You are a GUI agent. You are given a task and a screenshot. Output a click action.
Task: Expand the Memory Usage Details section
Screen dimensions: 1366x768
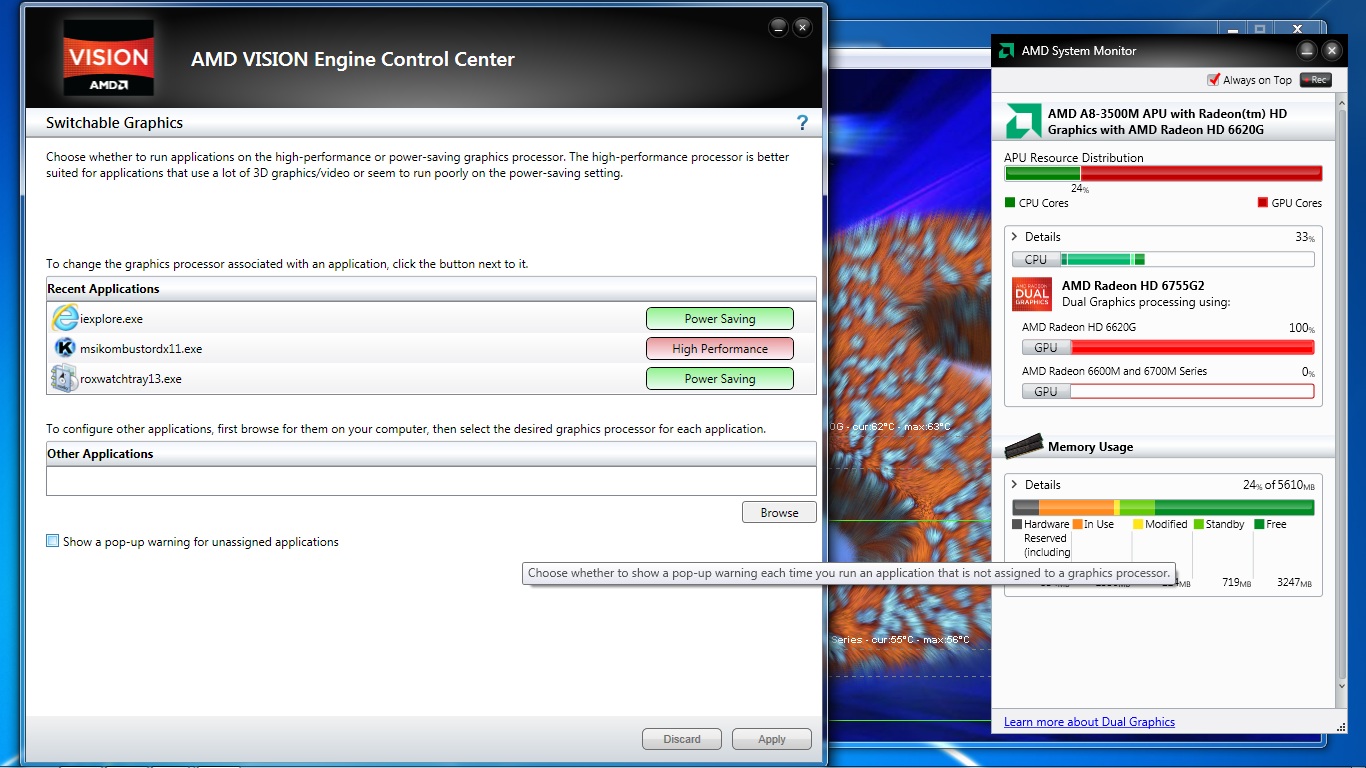1014,485
